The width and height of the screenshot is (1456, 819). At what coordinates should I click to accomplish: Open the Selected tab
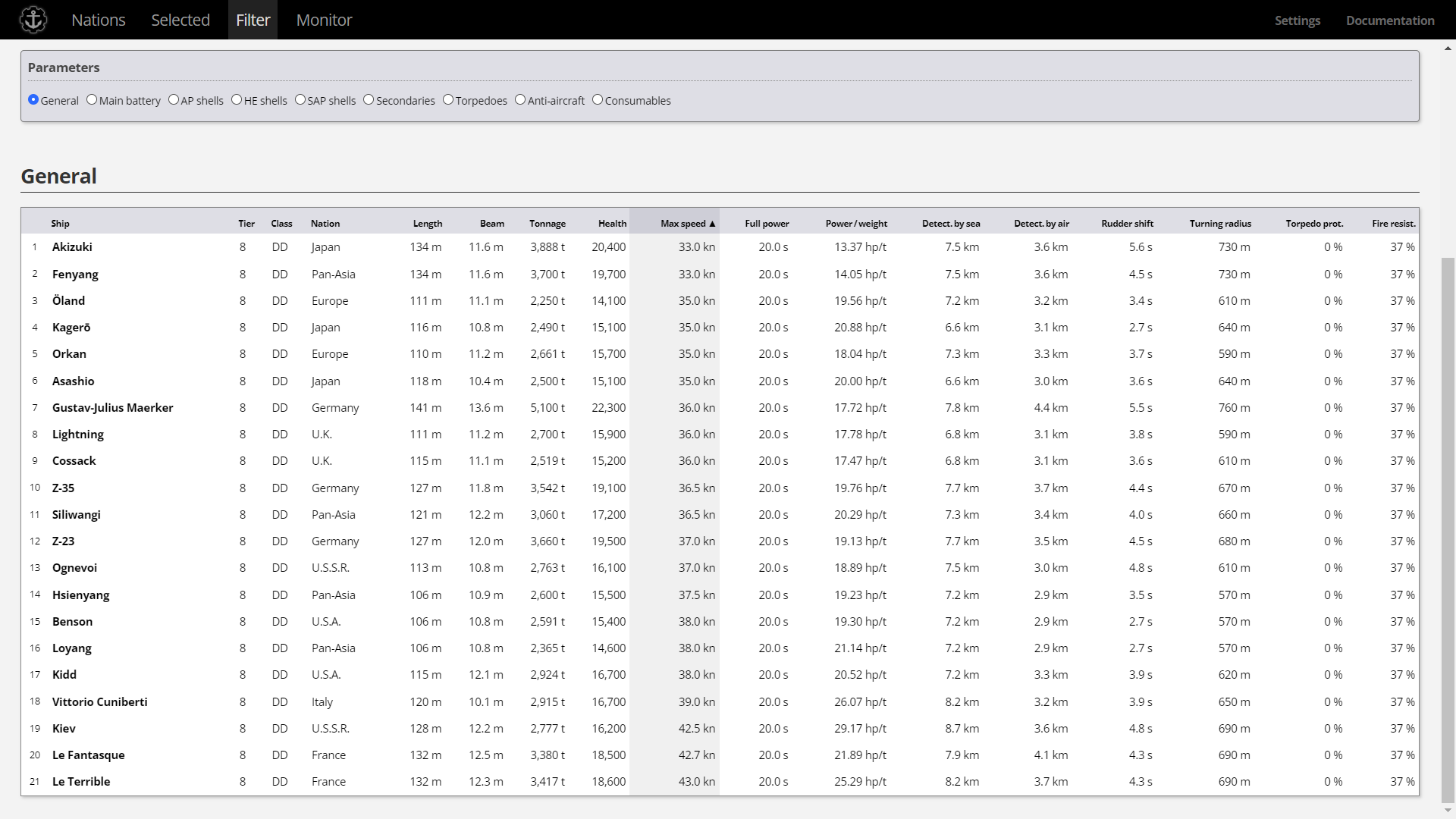[x=180, y=20]
